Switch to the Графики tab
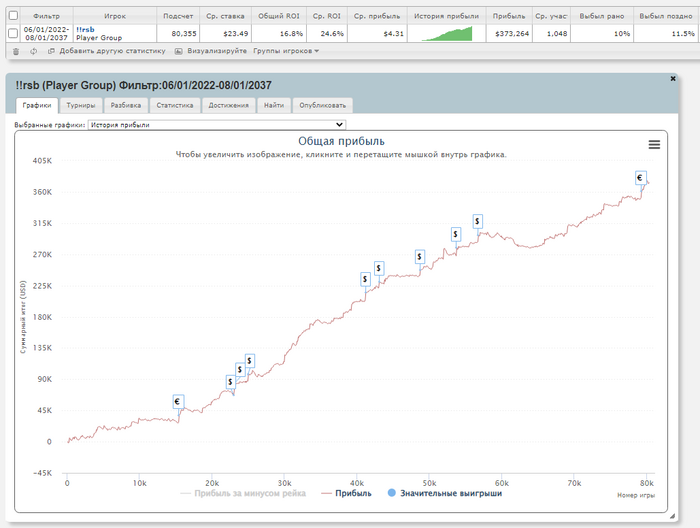The width and height of the screenshot is (700, 528). click(37, 105)
